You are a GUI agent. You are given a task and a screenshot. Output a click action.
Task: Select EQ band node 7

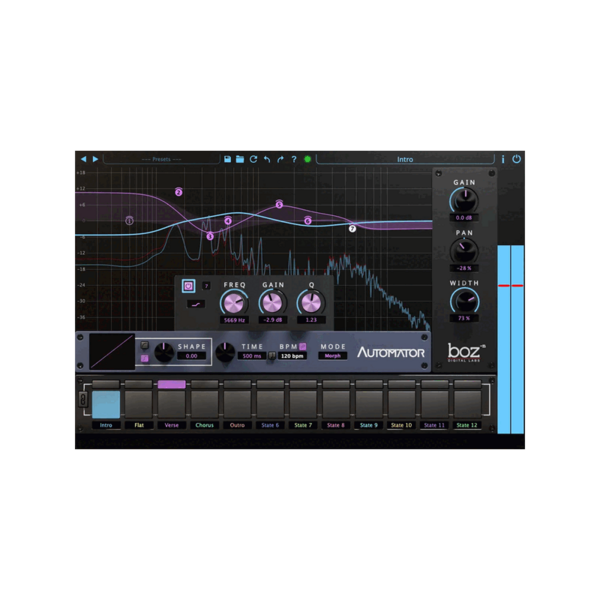(352, 228)
